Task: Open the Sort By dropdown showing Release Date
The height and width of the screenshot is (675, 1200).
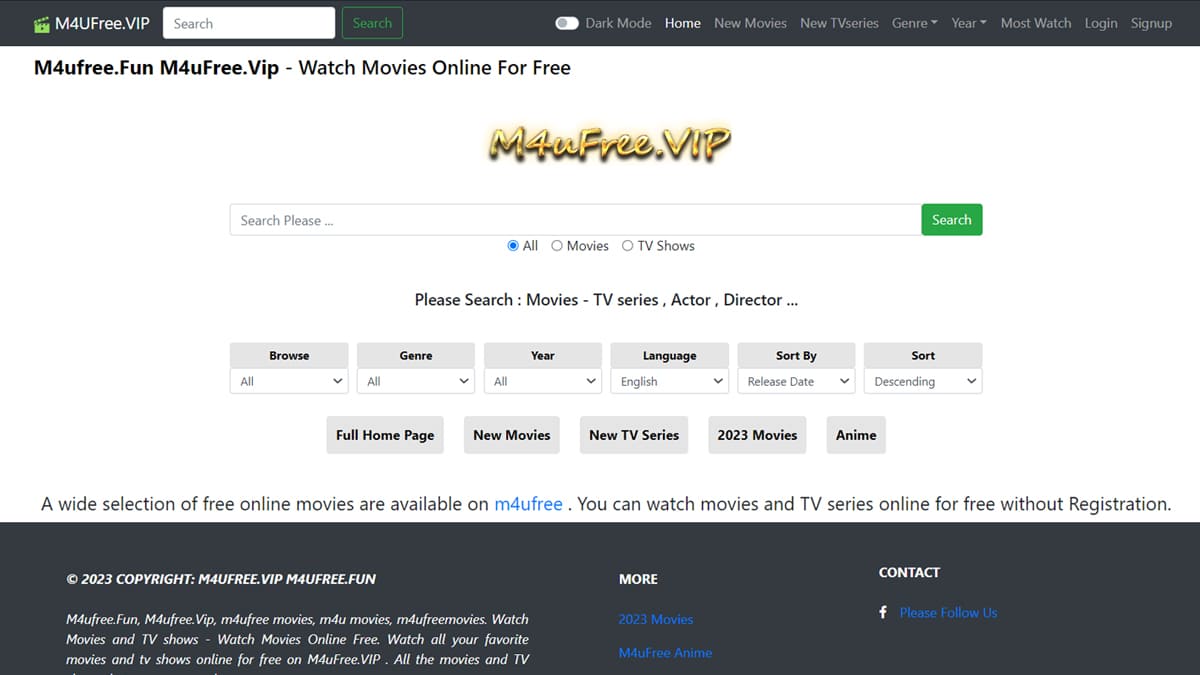Action: [796, 381]
